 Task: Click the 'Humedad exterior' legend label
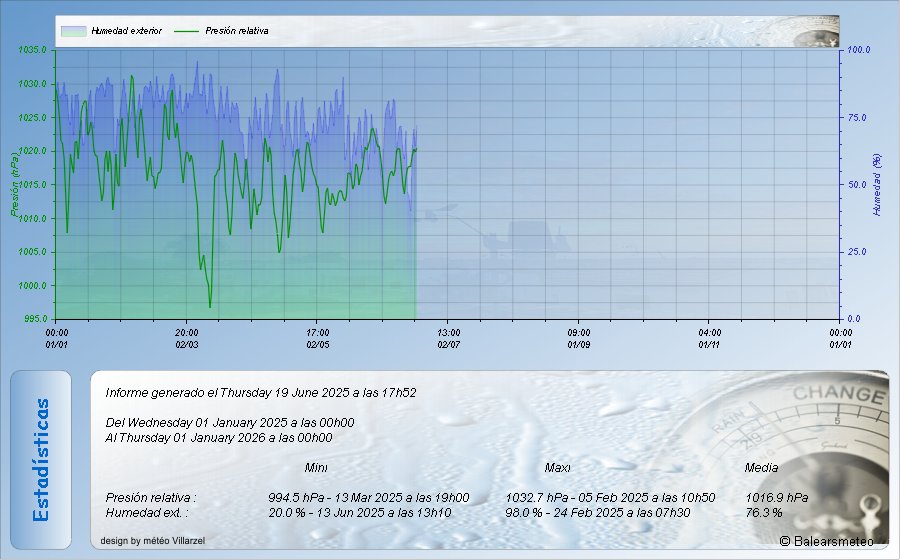click(x=126, y=31)
